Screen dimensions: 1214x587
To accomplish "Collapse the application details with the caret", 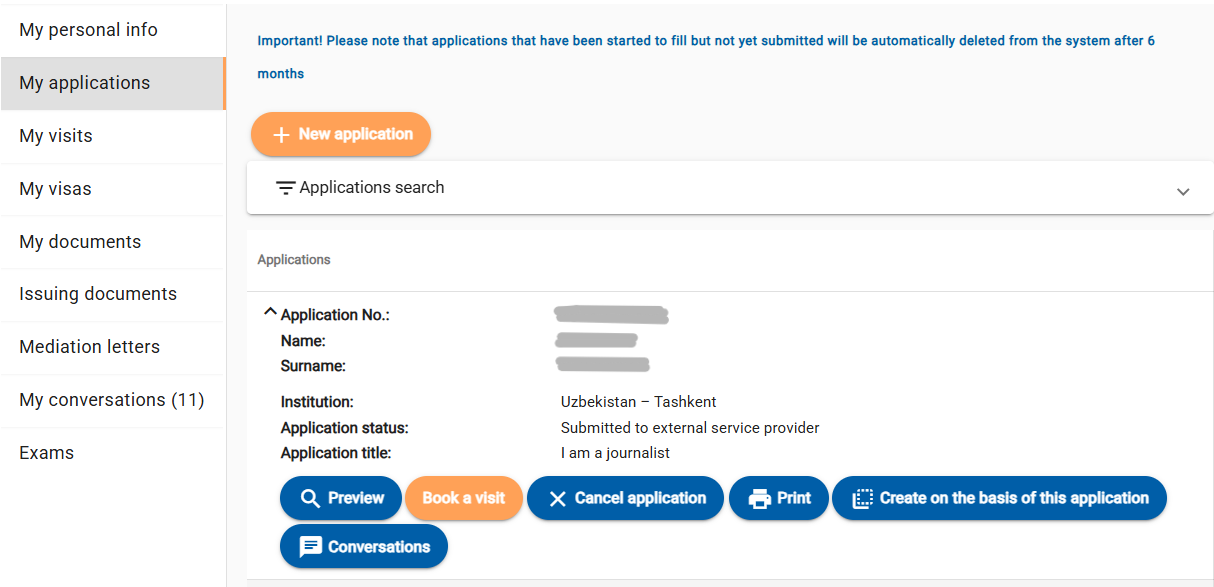I will tap(269, 313).
